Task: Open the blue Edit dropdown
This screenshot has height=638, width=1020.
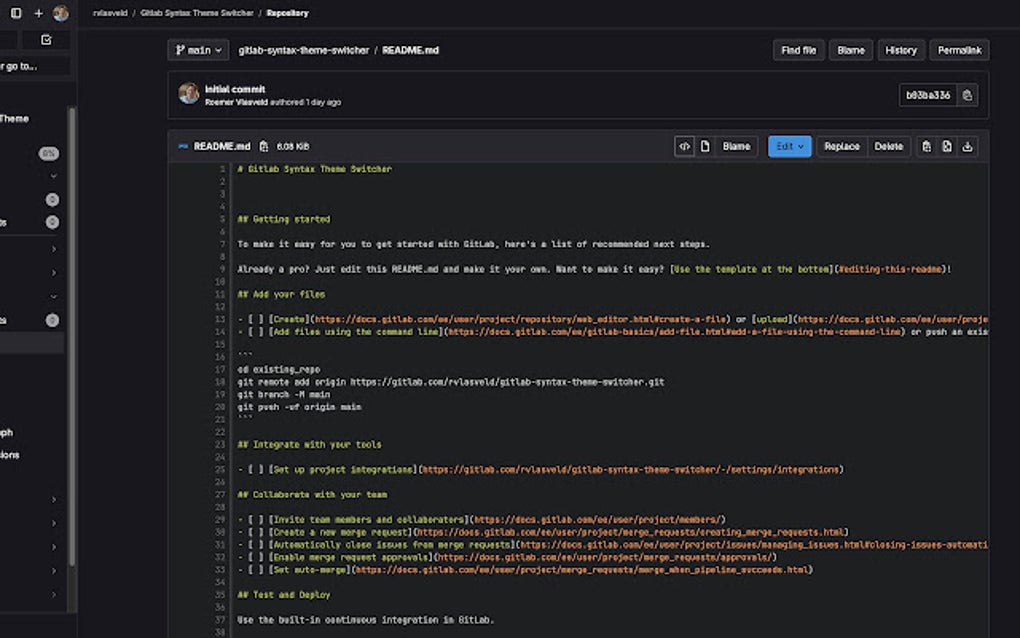Action: click(789, 146)
